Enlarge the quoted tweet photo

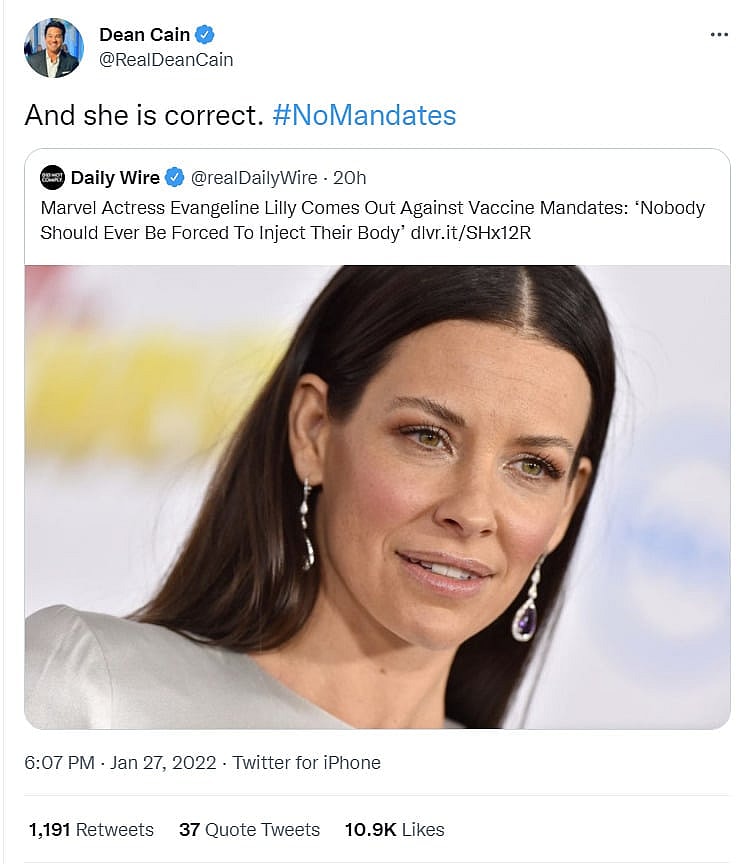click(x=377, y=496)
